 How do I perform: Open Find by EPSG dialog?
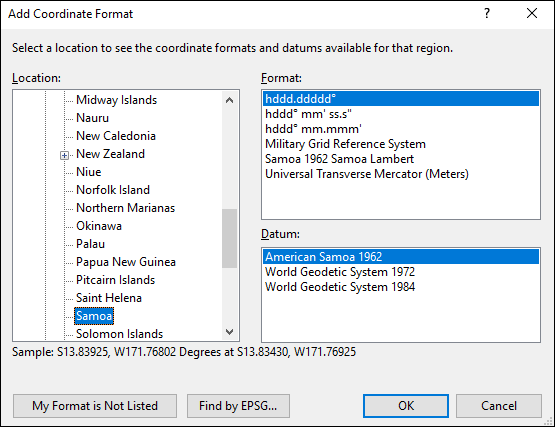238,406
